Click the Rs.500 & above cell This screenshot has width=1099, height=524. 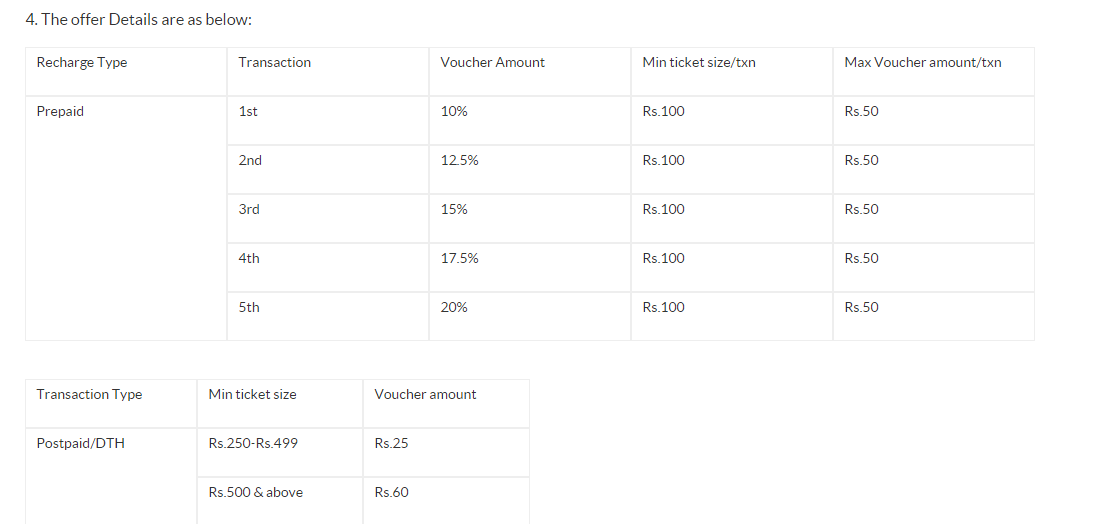click(x=255, y=493)
